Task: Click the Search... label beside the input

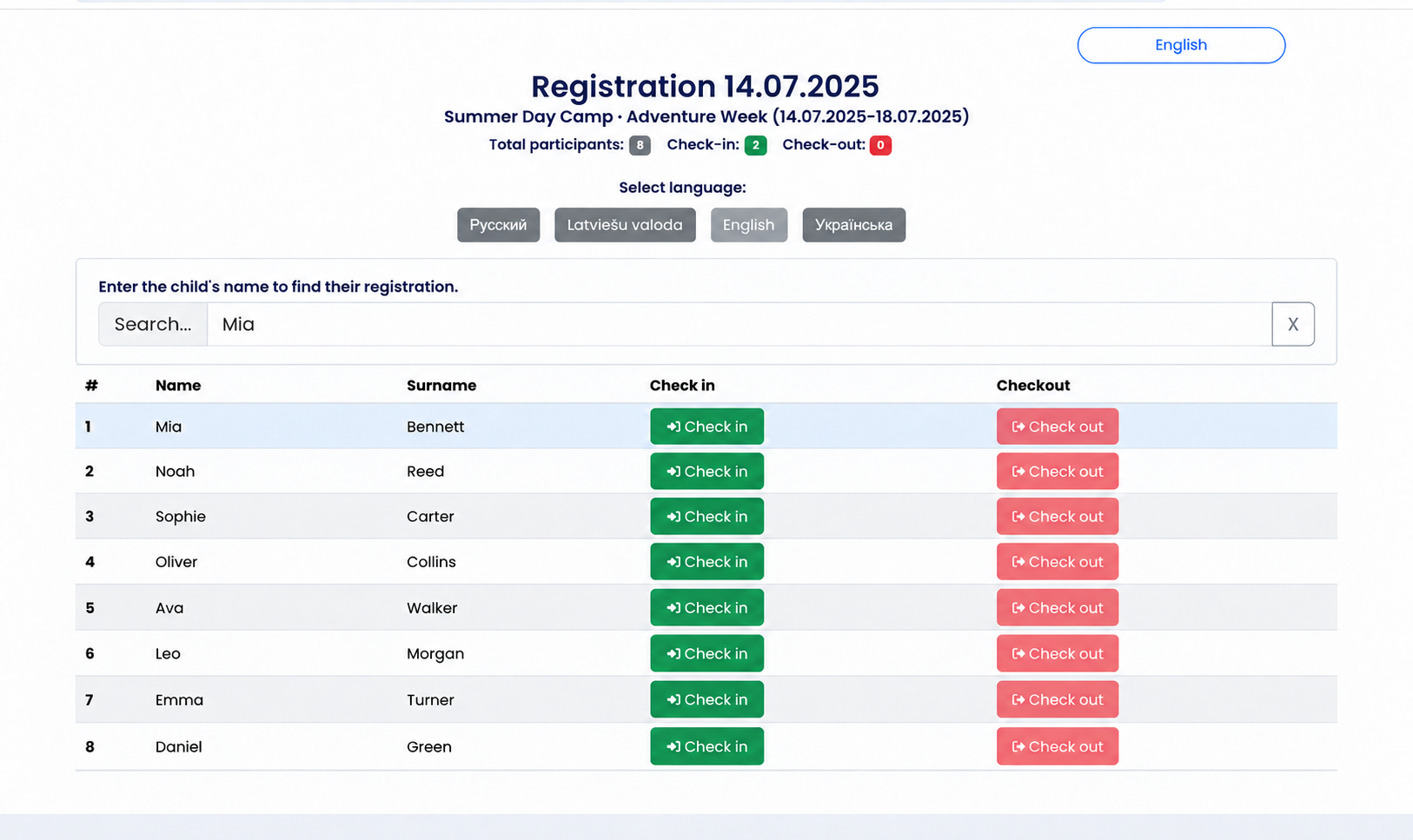Action: 153,324
